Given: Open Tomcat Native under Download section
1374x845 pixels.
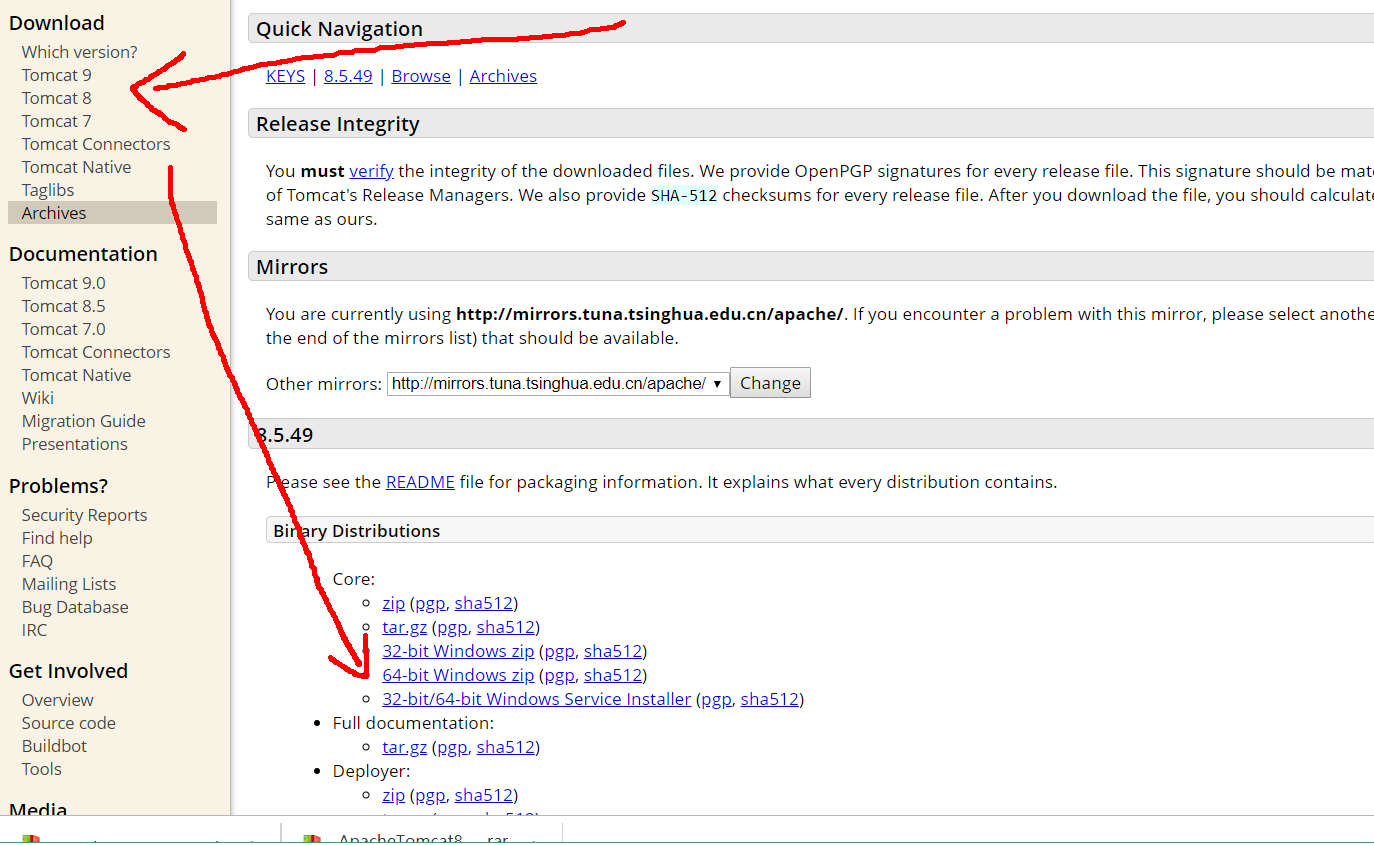Looking at the screenshot, I should click(x=77, y=167).
